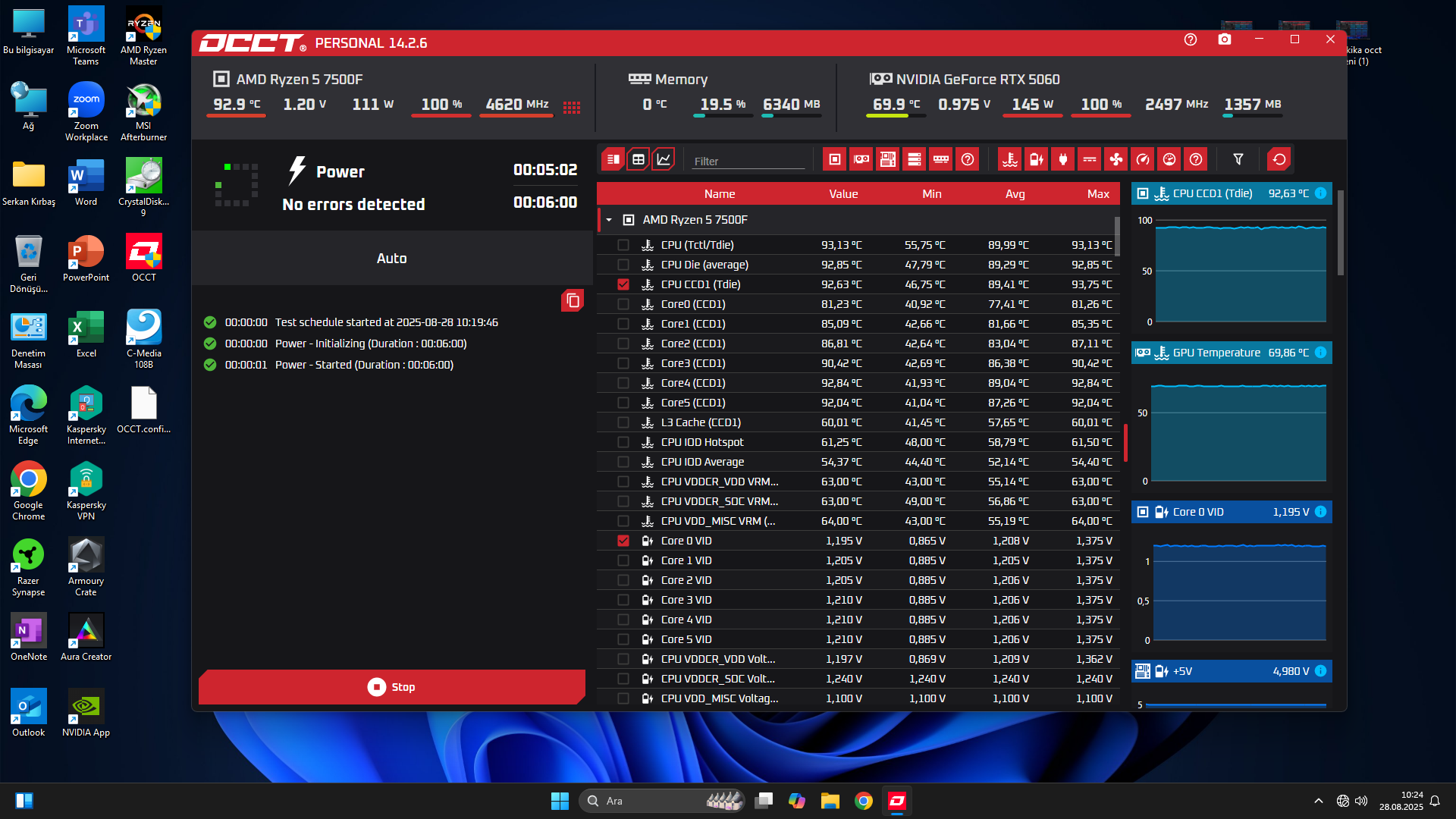Sort by the Max column header
1456x819 pixels.
[1098, 194]
